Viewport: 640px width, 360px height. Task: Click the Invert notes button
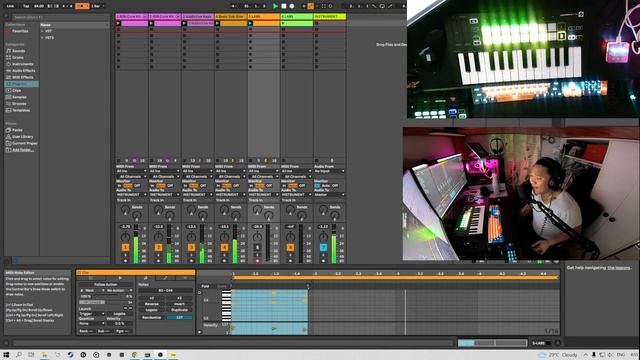pyautogui.click(x=179, y=304)
